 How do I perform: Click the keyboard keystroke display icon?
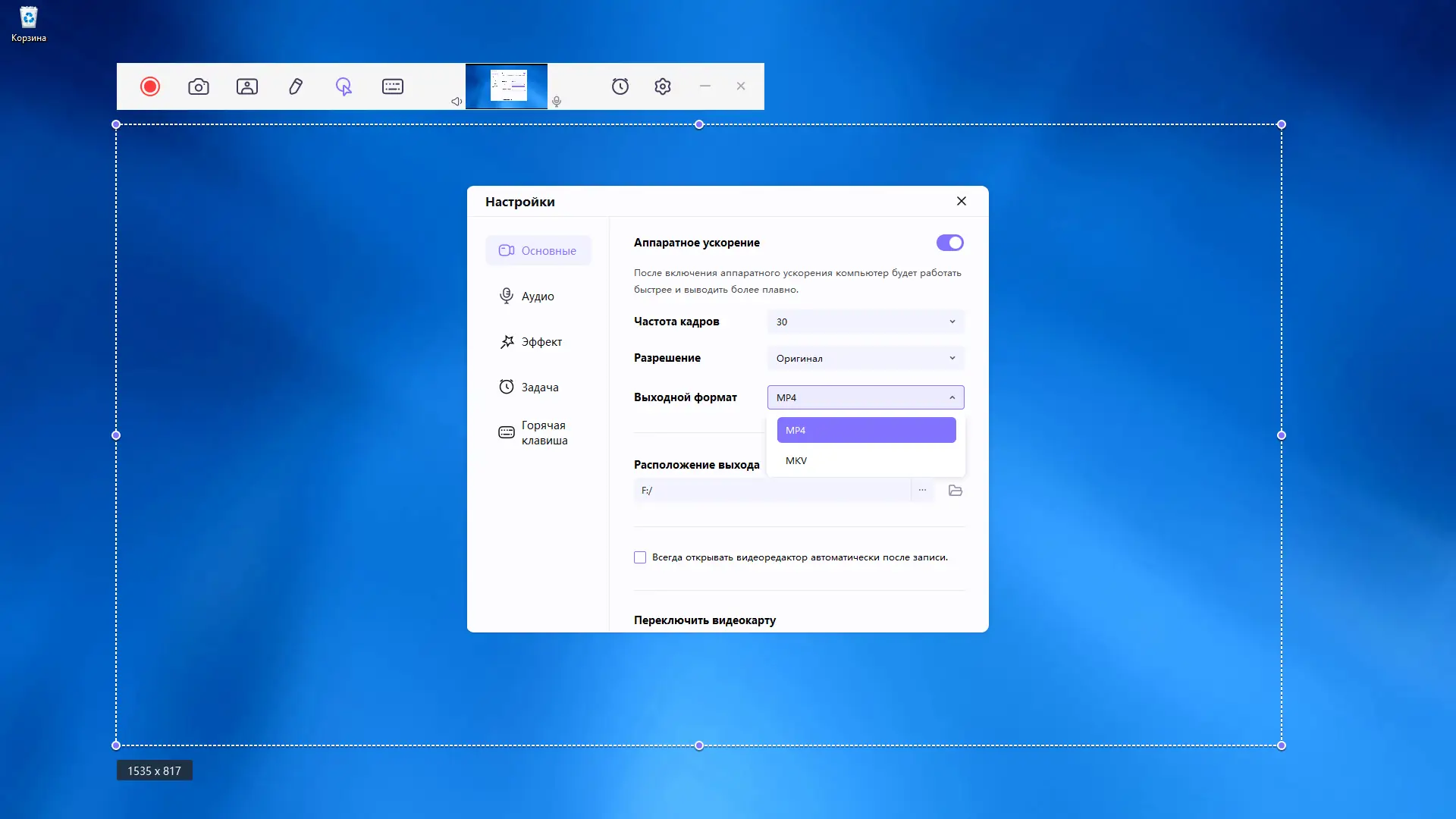point(393,86)
